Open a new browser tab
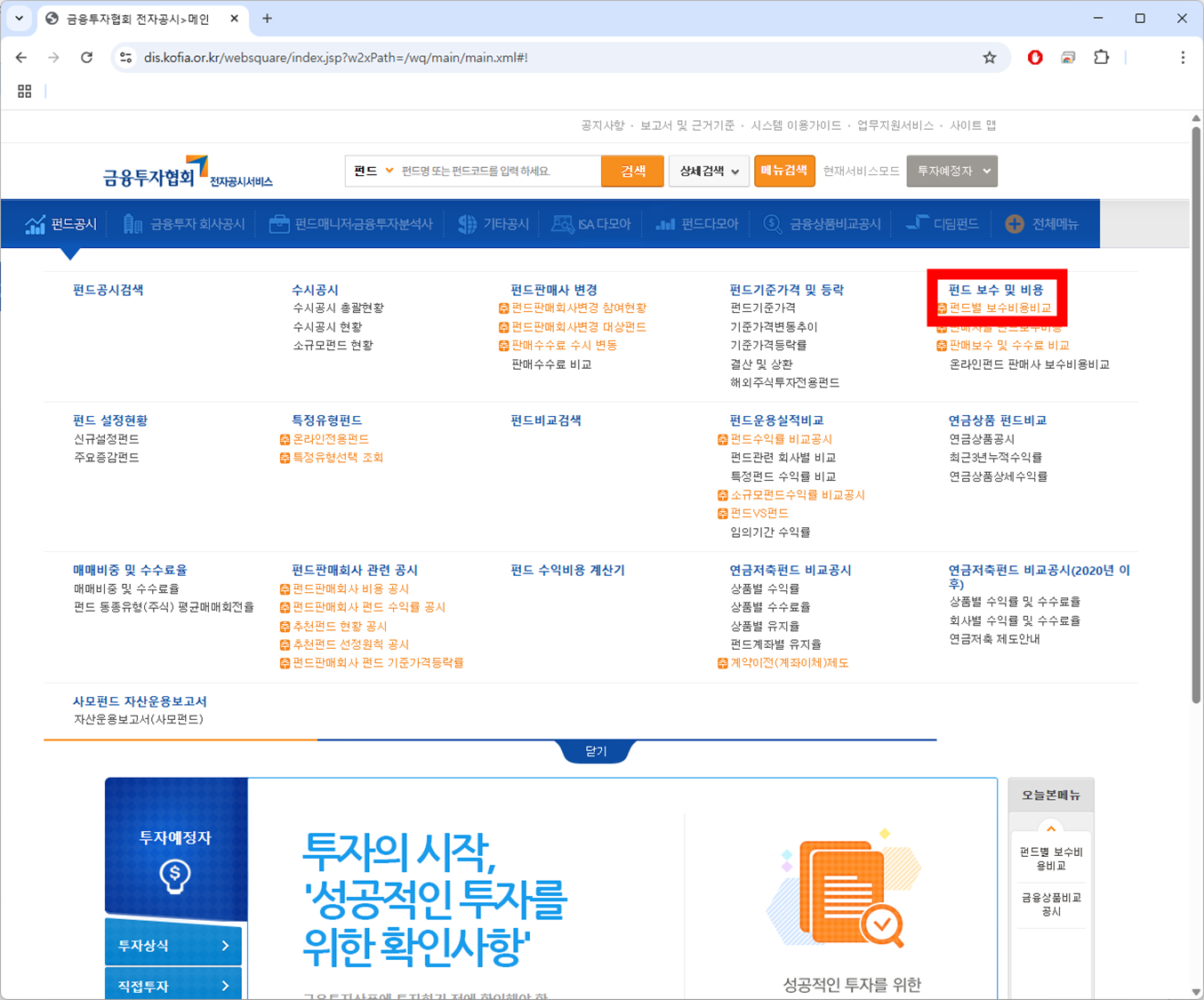 coord(267,18)
